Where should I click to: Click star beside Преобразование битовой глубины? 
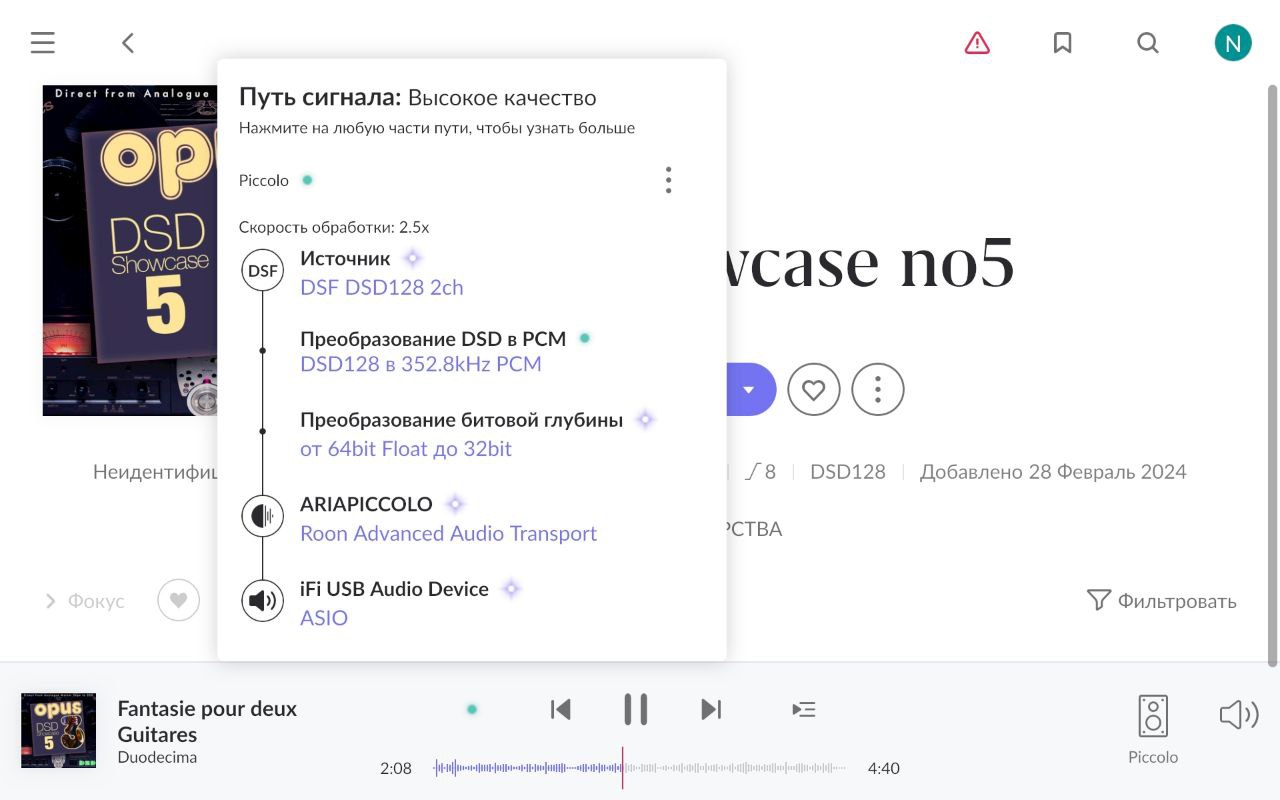pos(645,420)
